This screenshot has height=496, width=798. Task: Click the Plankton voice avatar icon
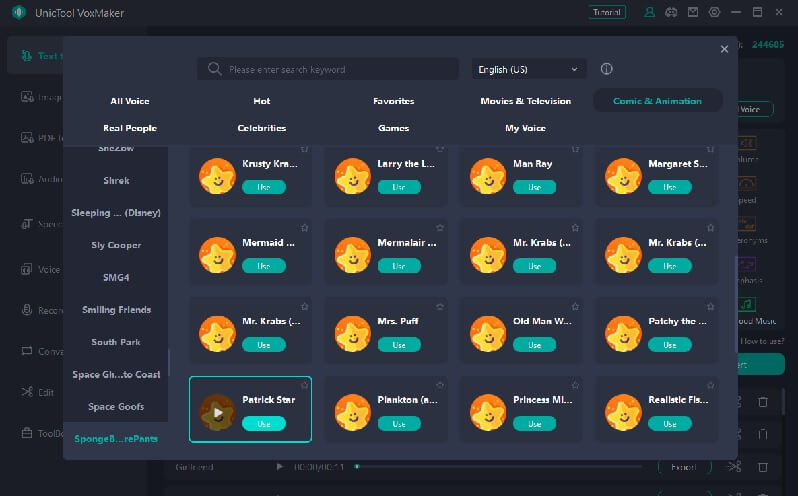[x=352, y=412]
